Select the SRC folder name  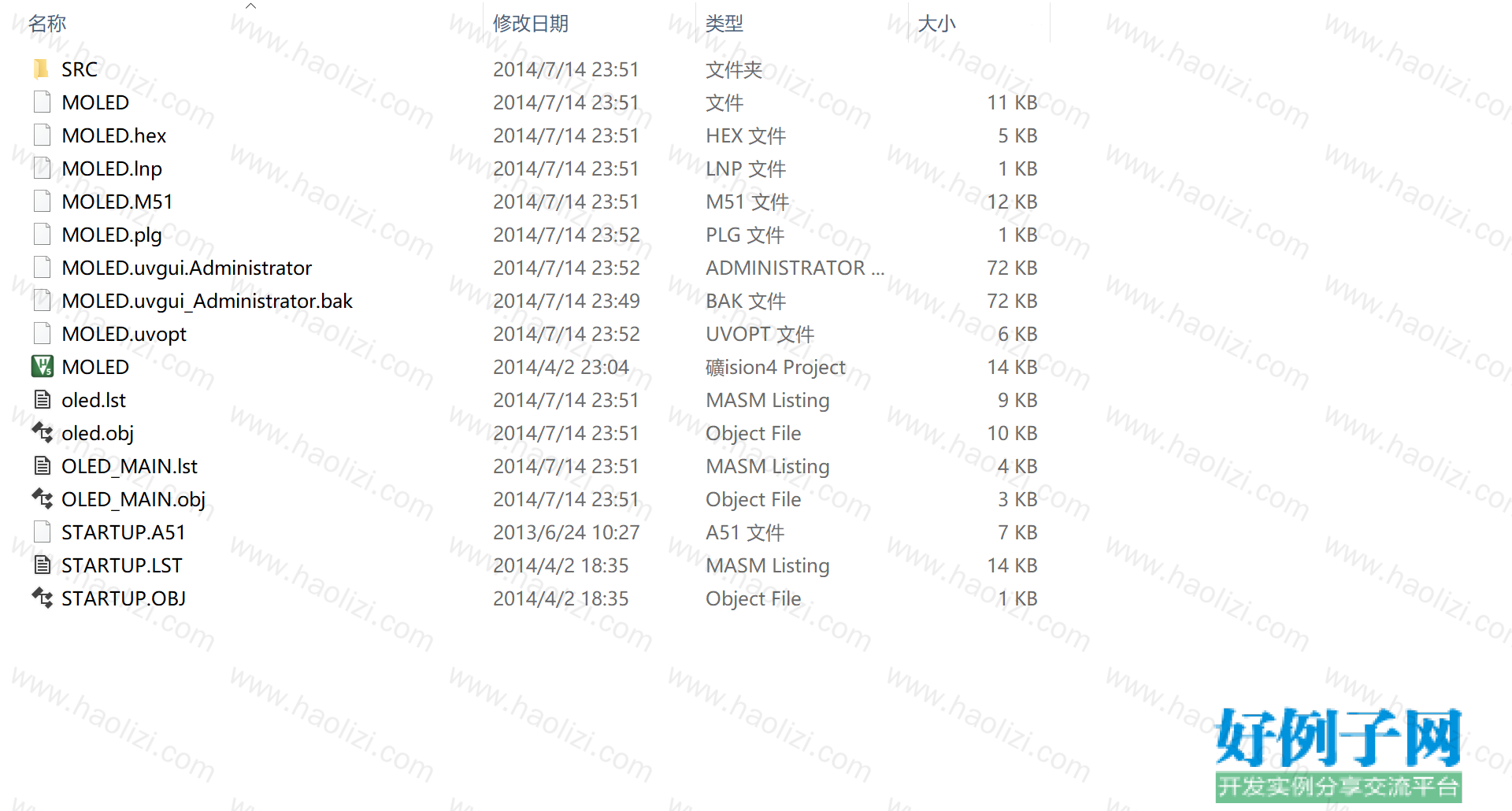tap(80, 69)
